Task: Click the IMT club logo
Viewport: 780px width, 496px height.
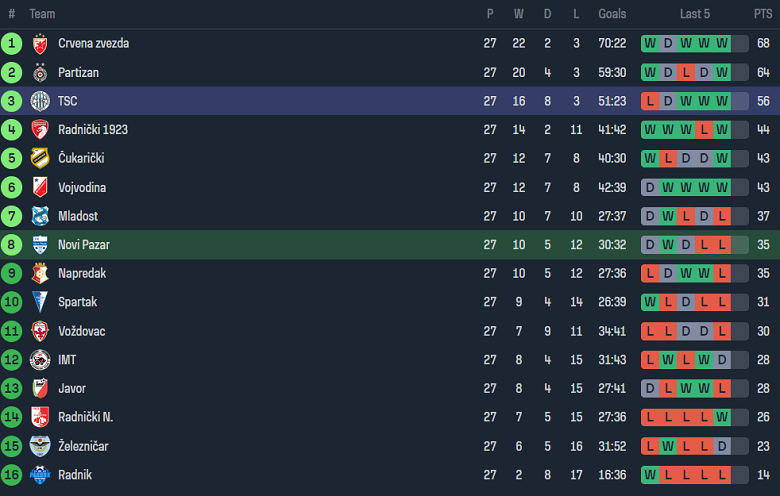Action: pyautogui.click(x=40, y=360)
